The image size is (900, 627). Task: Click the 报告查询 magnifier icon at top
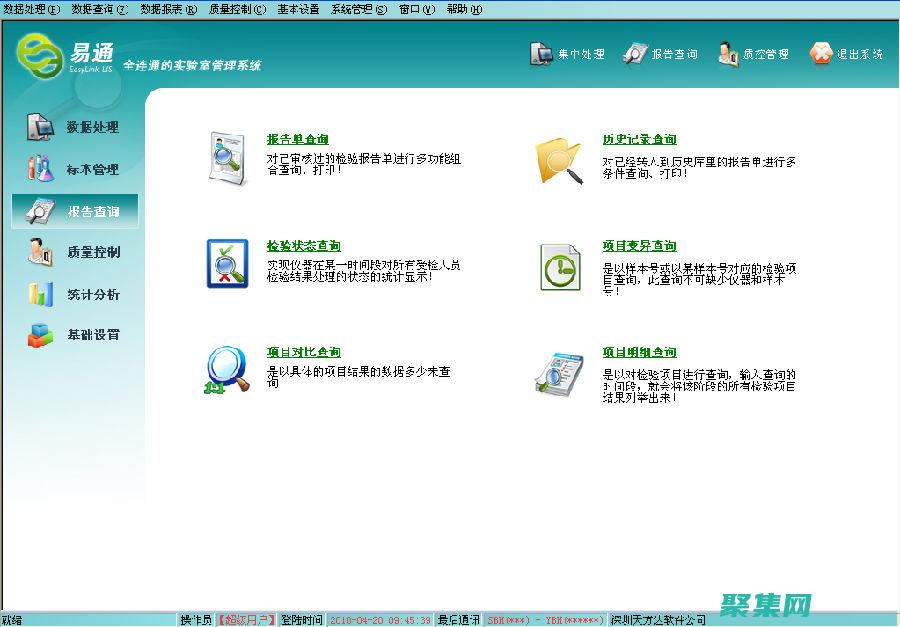[x=634, y=52]
